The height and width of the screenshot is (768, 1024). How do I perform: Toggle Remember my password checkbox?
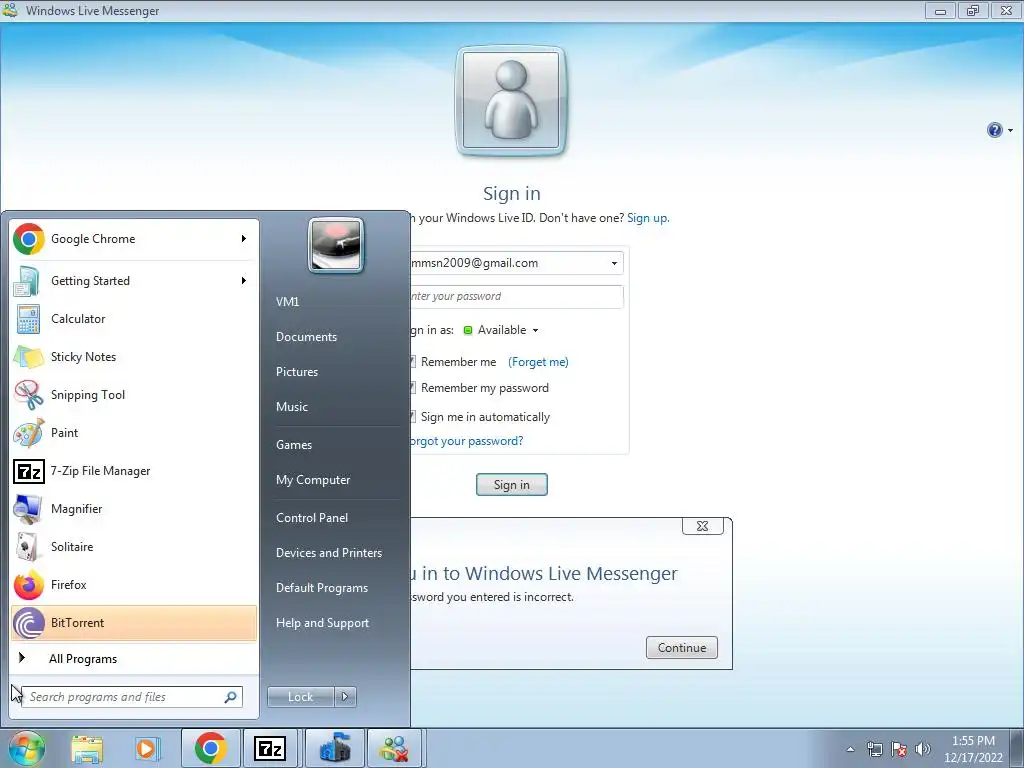(411, 388)
